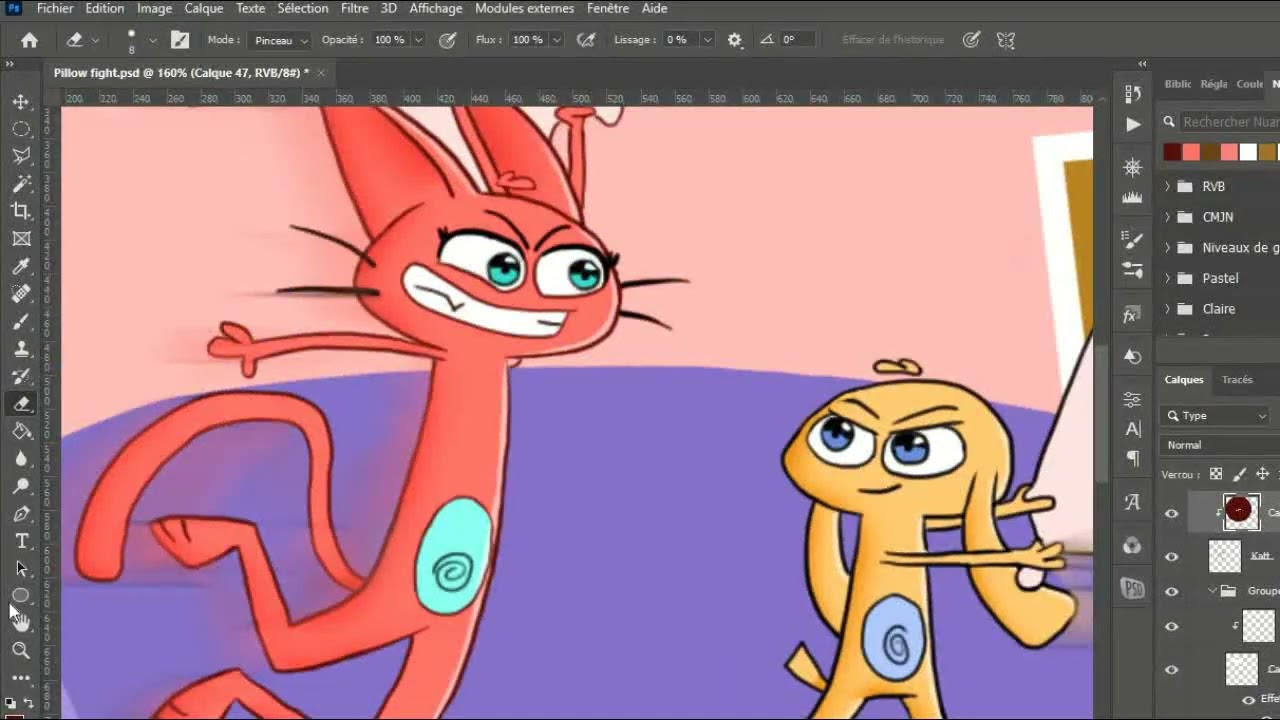1280x720 pixels.
Task: Click the dark red recent swatch
Action: 1172,152
